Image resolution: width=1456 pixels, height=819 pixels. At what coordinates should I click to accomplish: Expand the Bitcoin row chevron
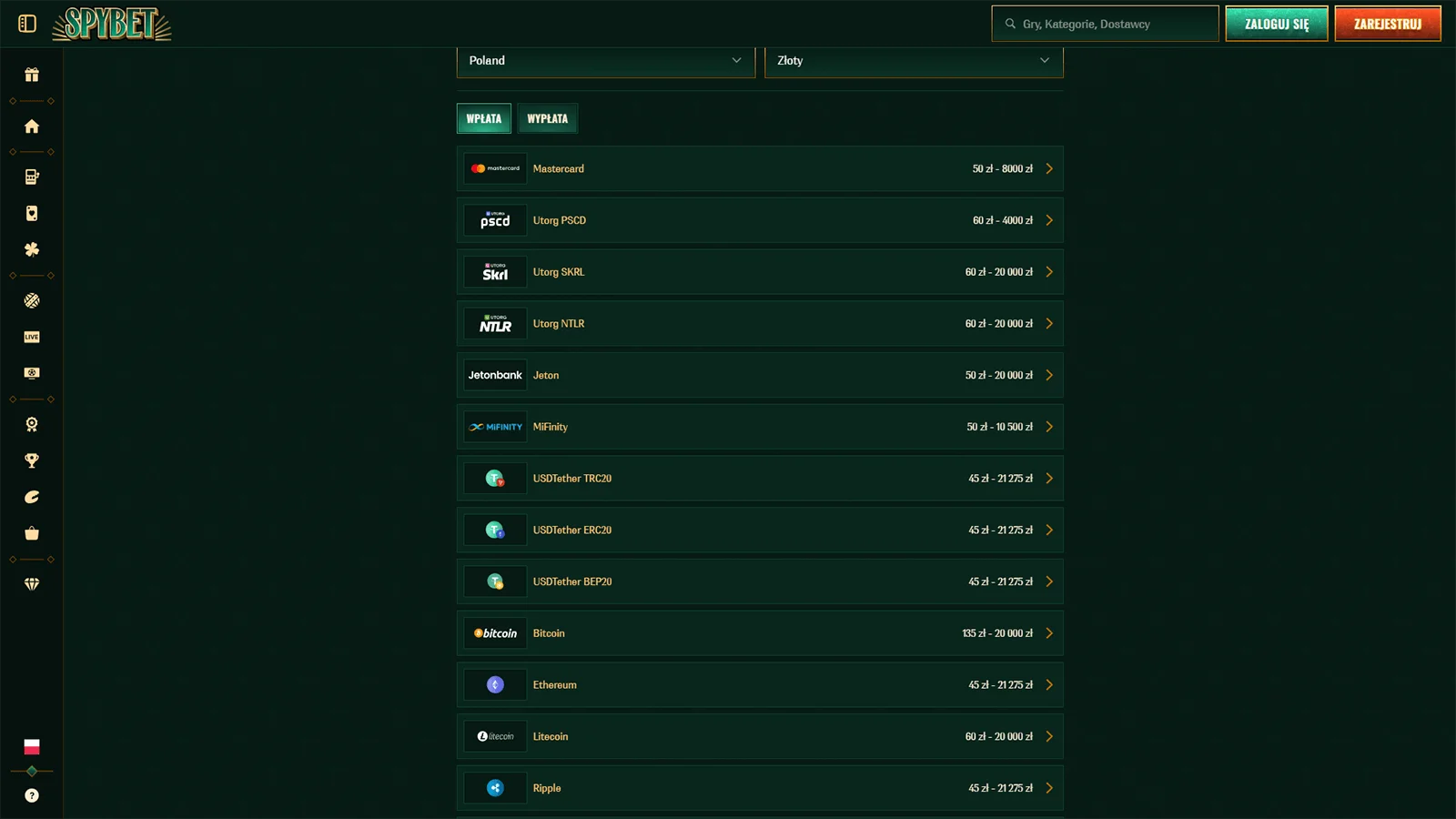point(1049,633)
